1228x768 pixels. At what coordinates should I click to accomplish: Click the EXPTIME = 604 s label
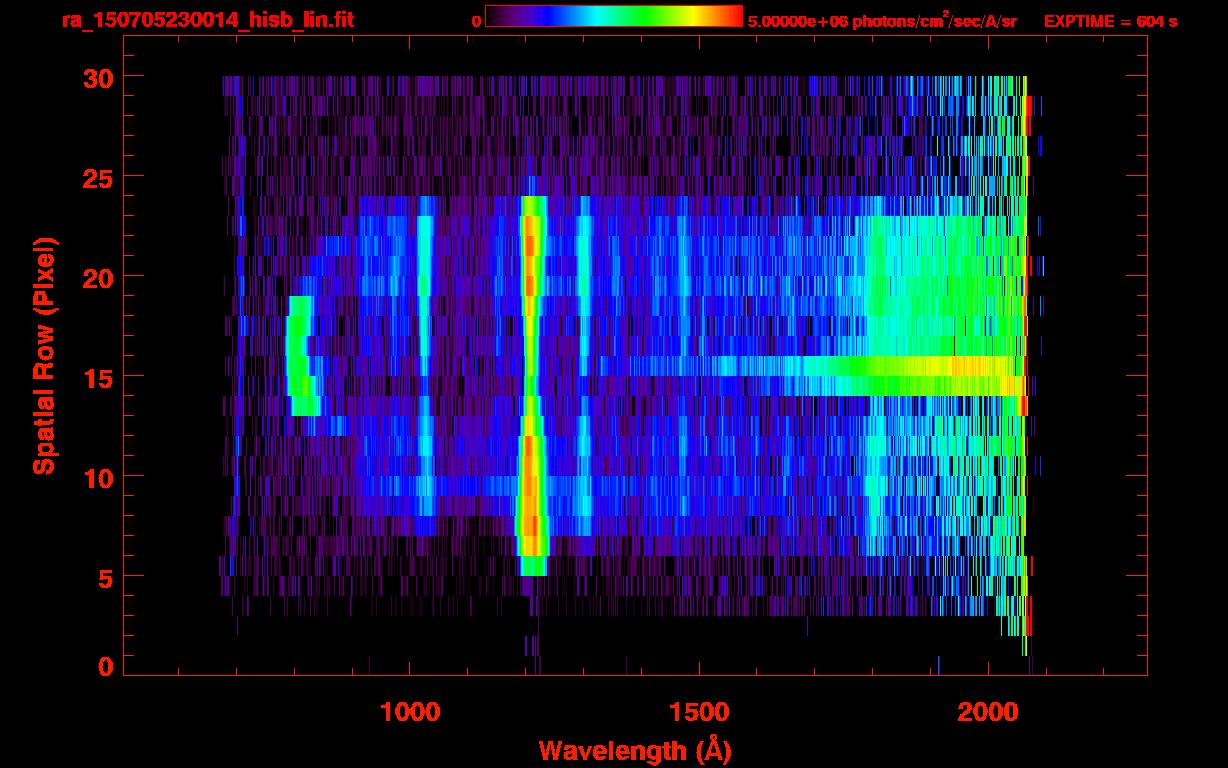click(x=1110, y=21)
